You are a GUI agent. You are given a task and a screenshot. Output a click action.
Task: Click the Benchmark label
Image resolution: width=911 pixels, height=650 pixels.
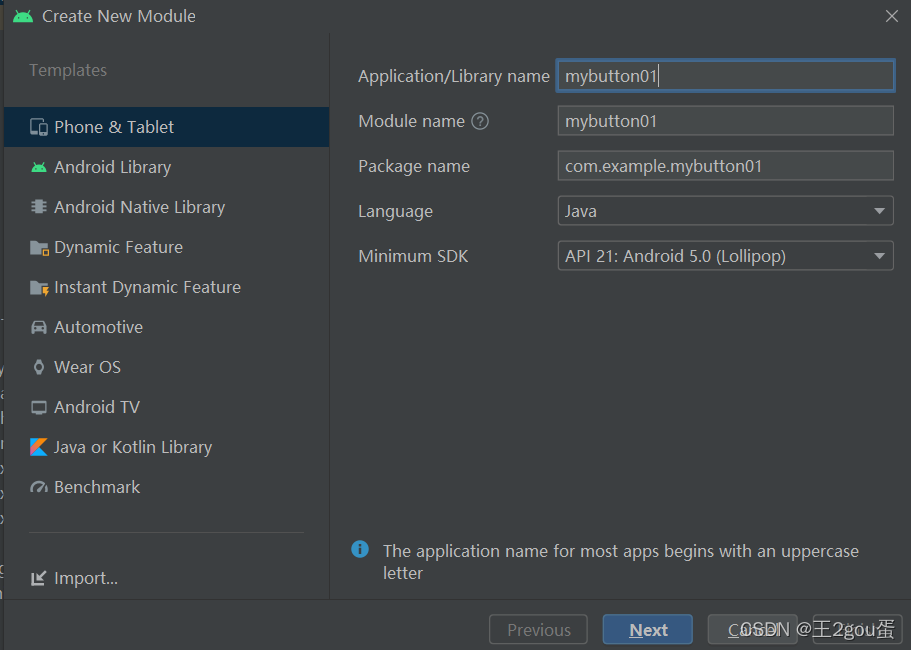tap(97, 487)
